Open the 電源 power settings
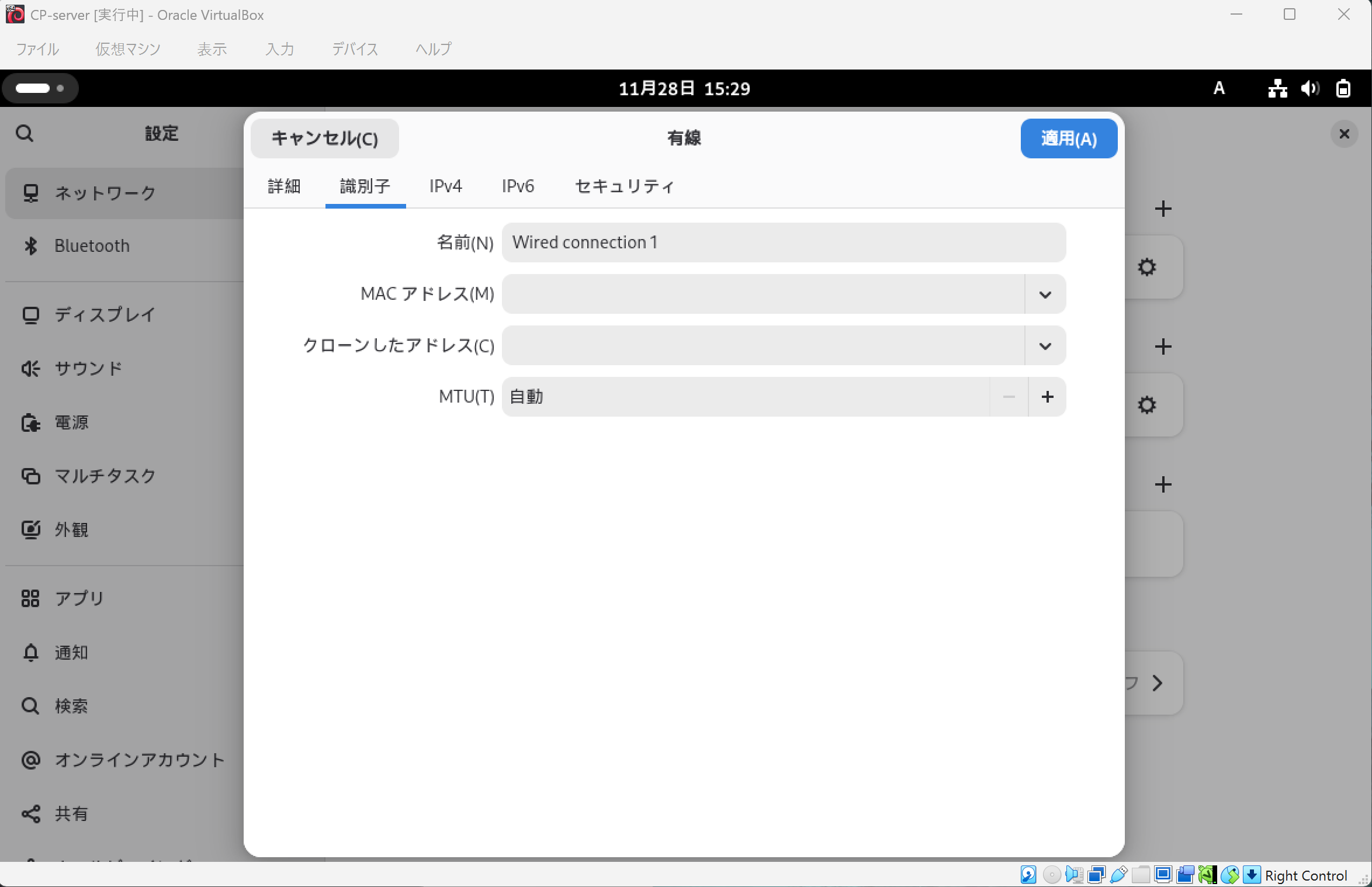The width and height of the screenshot is (1372, 887). point(71,422)
